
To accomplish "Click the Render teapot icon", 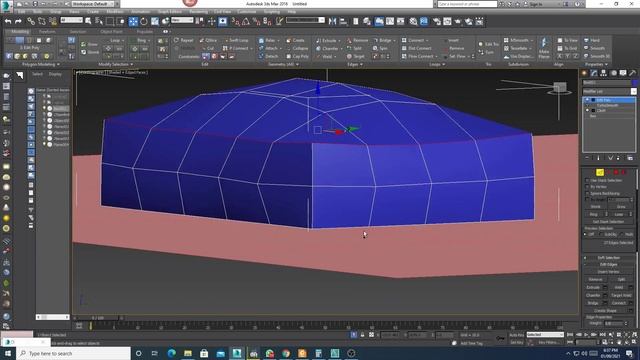I will coord(458,21).
